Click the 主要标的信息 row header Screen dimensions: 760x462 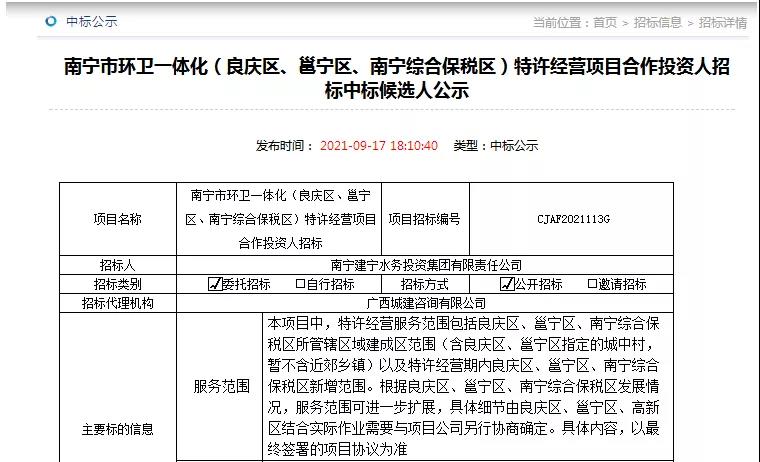click(118, 429)
